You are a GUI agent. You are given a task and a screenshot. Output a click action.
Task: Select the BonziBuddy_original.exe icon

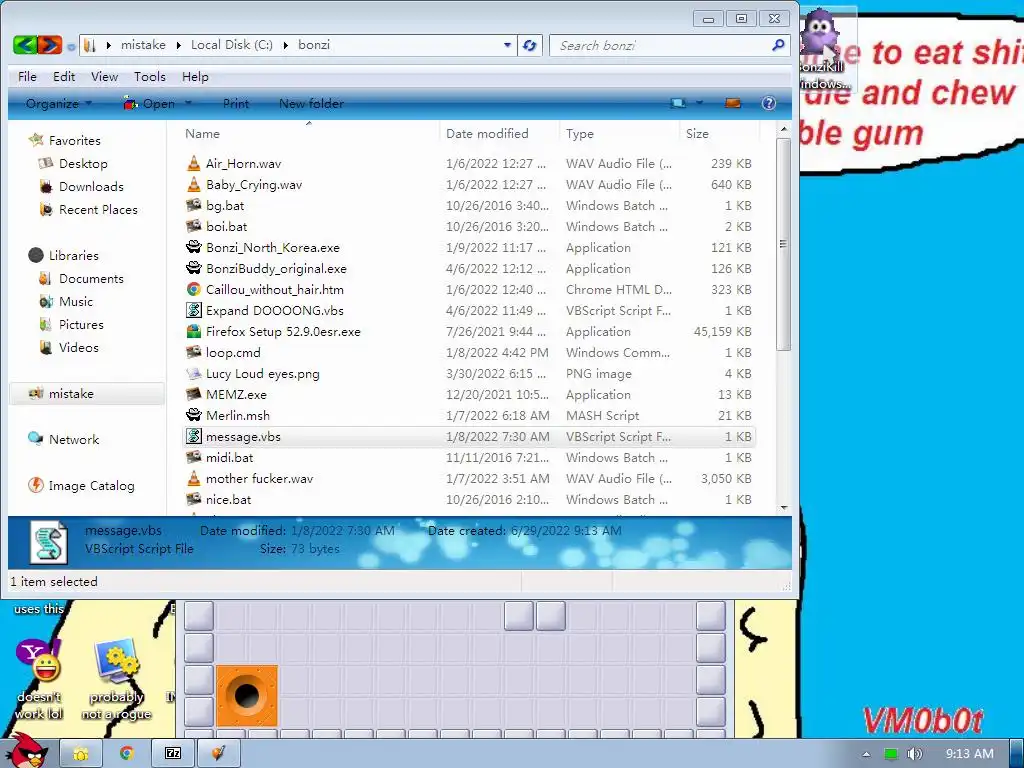point(193,268)
